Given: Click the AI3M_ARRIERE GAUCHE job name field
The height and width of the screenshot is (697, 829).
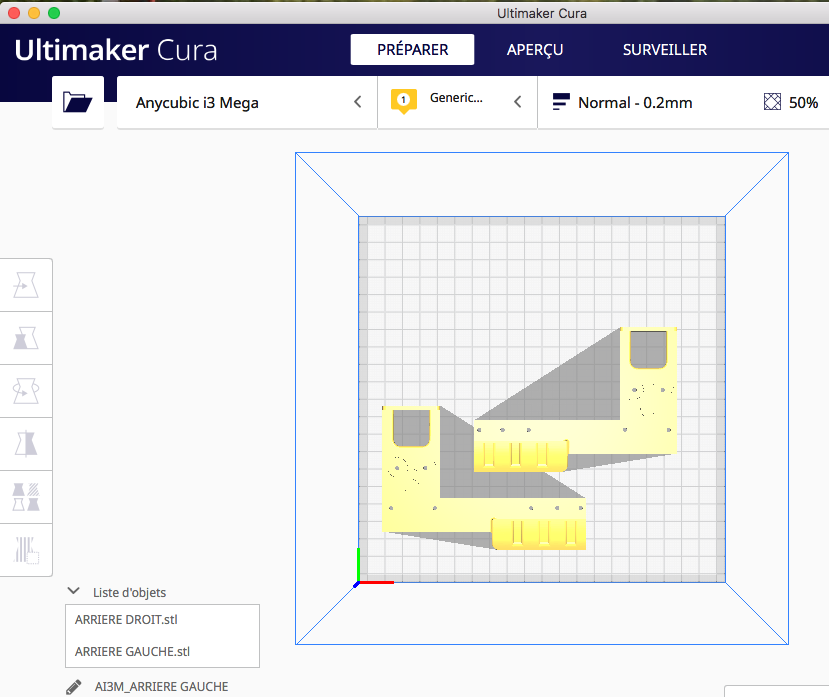Looking at the screenshot, I should point(161,687).
